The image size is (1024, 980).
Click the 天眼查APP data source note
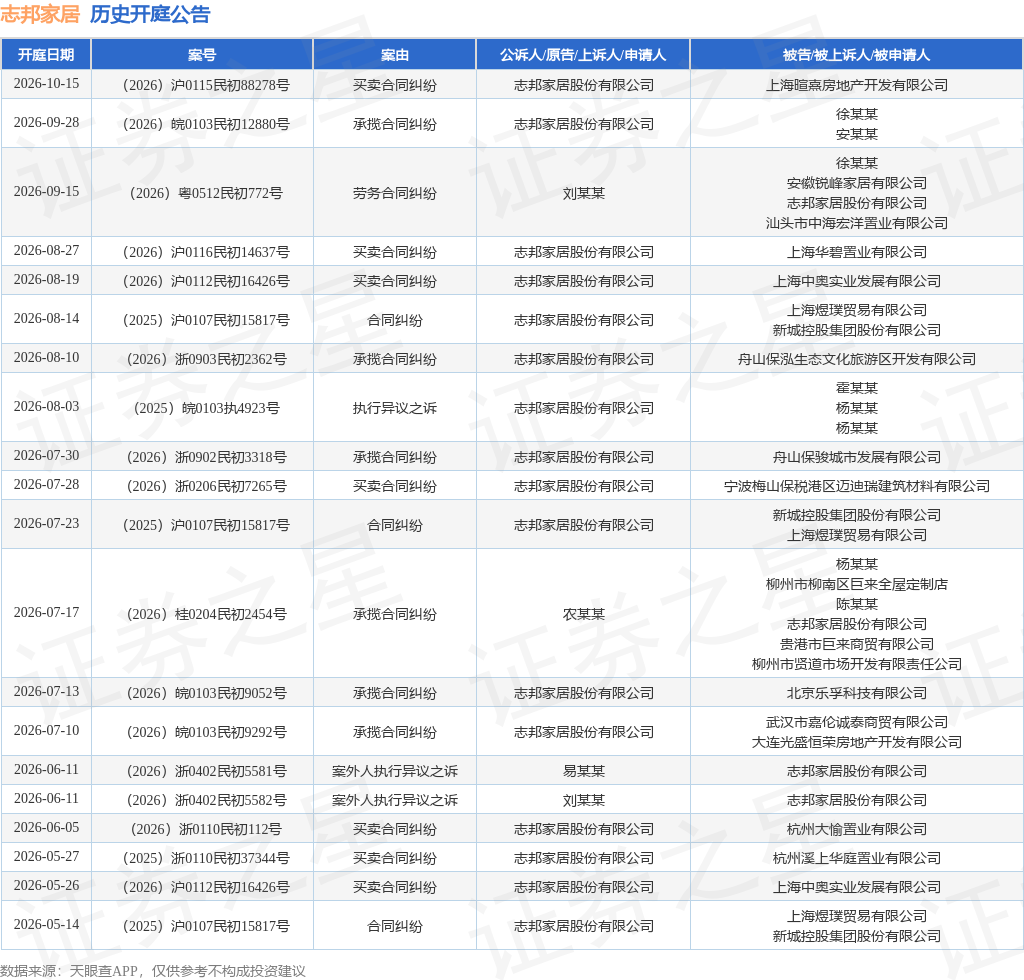coord(153,971)
